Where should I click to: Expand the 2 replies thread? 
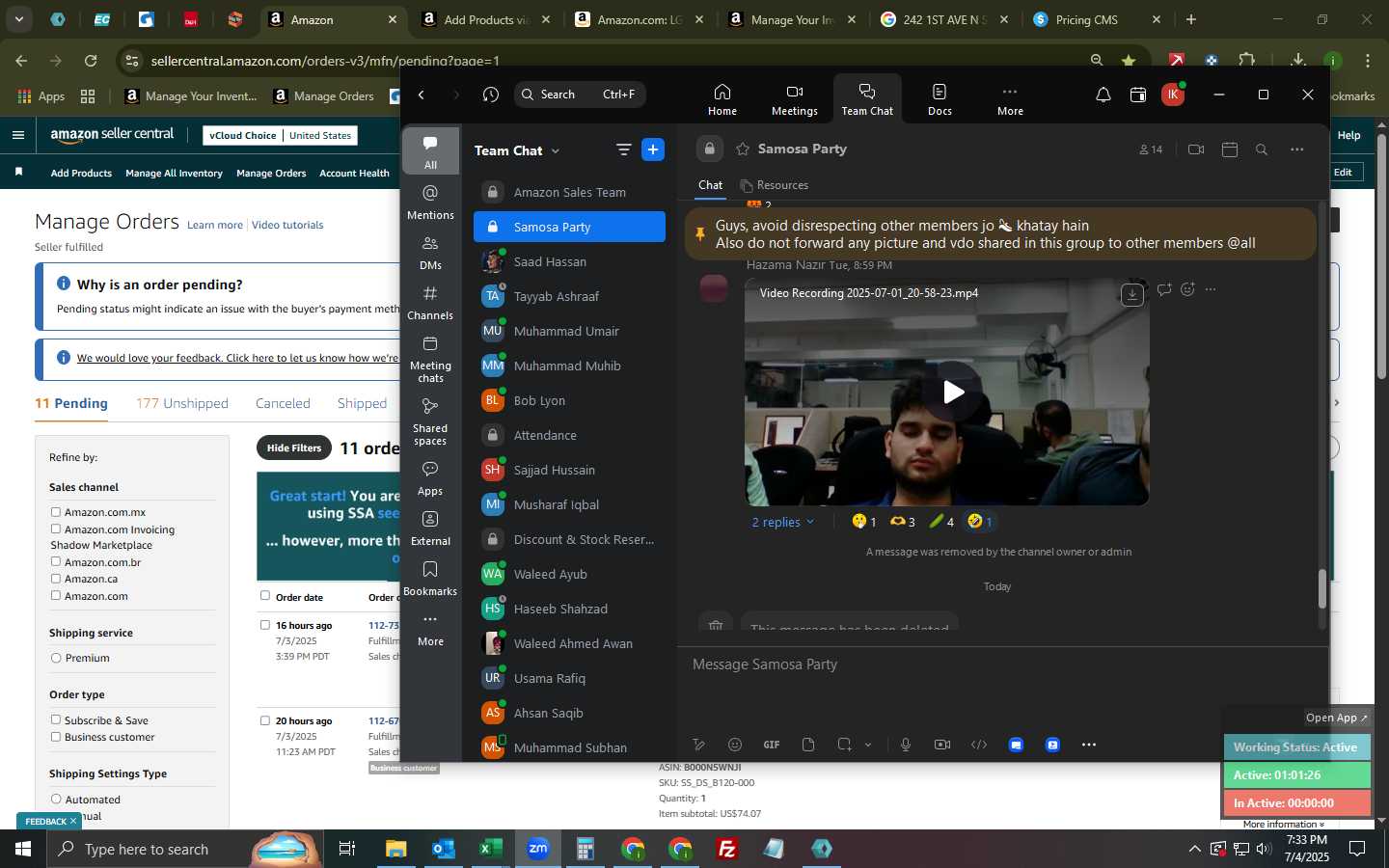coord(782,522)
